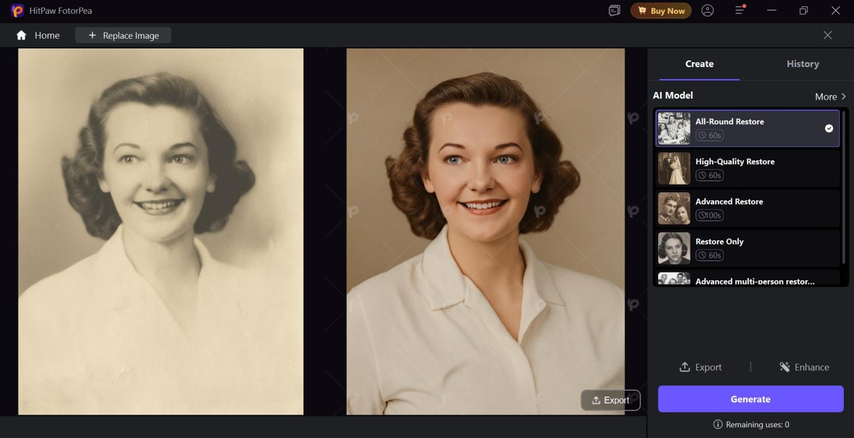This screenshot has width=854, height=438.
Task: Click the Buy Now button
Action: click(661, 11)
